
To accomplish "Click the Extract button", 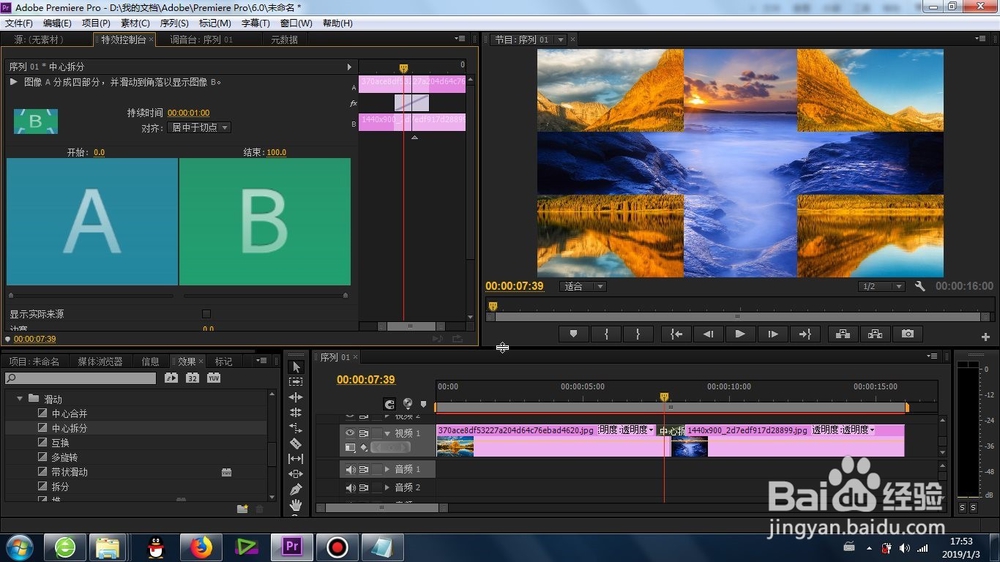I will [x=875, y=334].
